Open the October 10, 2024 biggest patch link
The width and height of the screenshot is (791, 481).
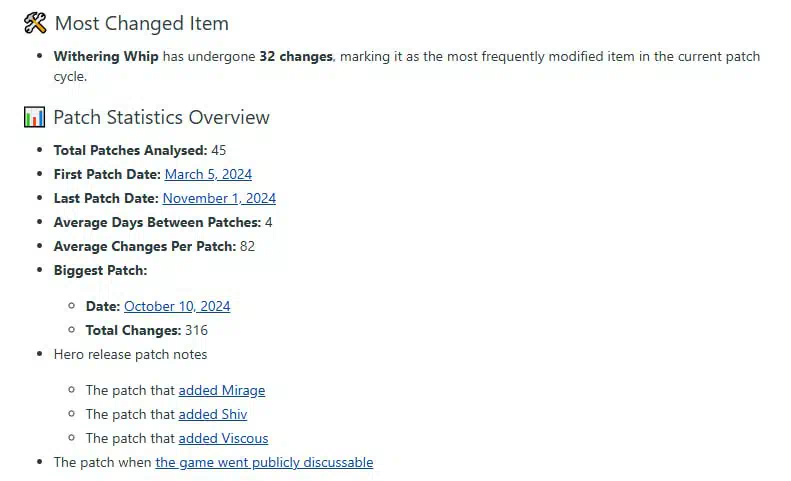click(x=177, y=306)
